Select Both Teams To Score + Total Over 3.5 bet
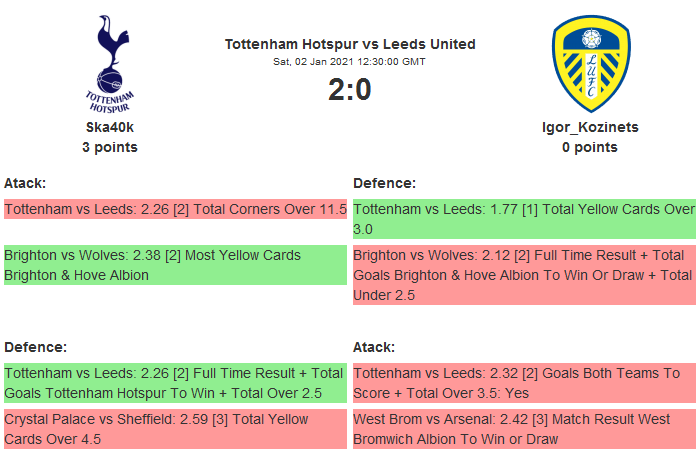Viewport: 700px width, 460px height. [524, 383]
